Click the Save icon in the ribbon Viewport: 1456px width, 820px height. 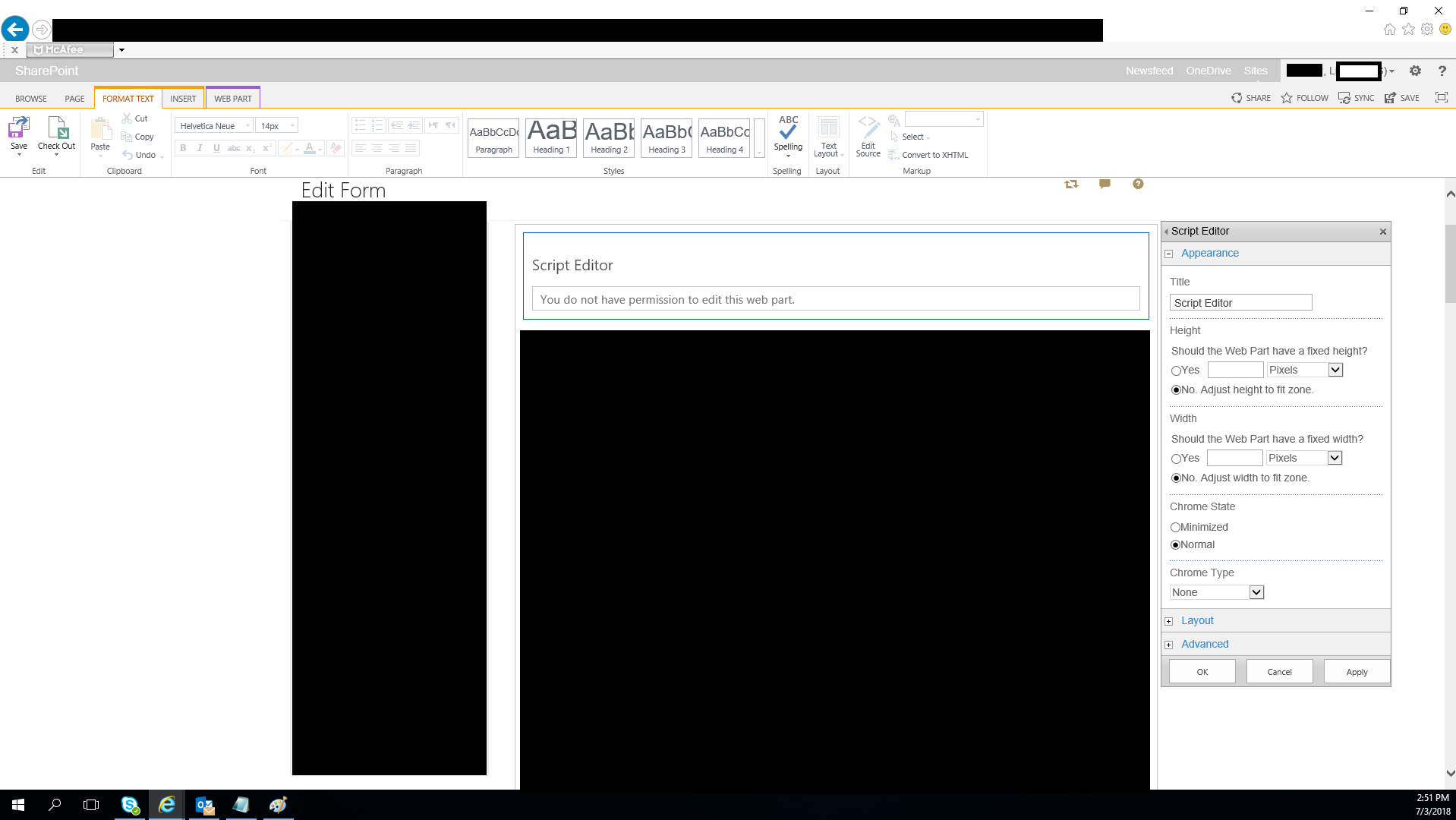(x=19, y=128)
